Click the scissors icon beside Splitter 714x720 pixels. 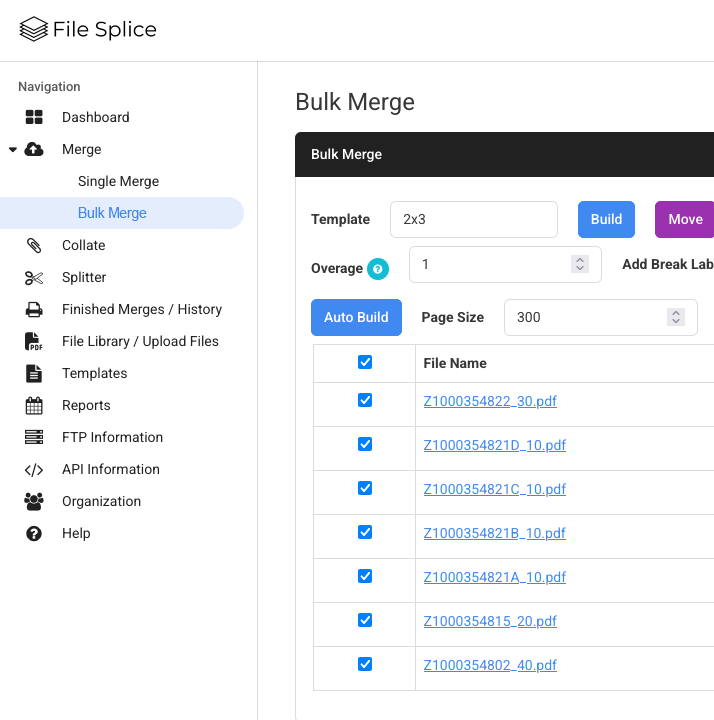[34, 277]
